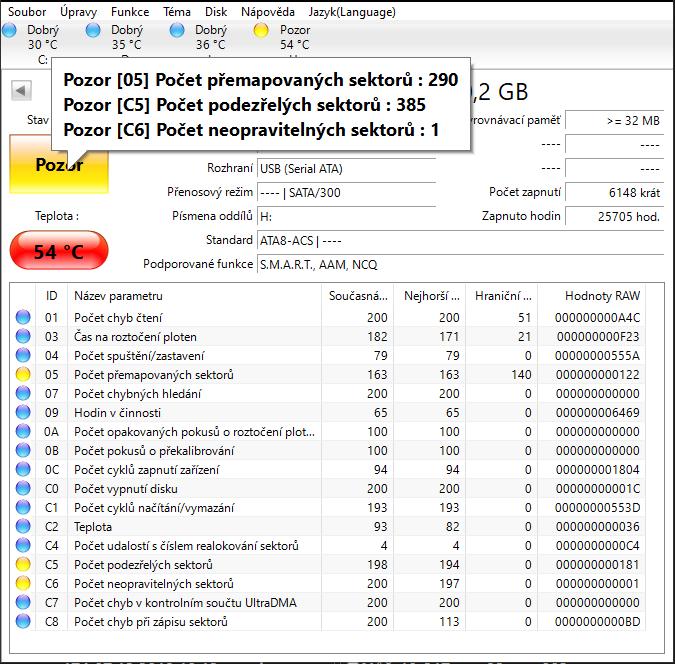This screenshot has width=675, height=664.
Task: Click yellow status icon for attribute C5
Action: pyautogui.click(x=23, y=565)
